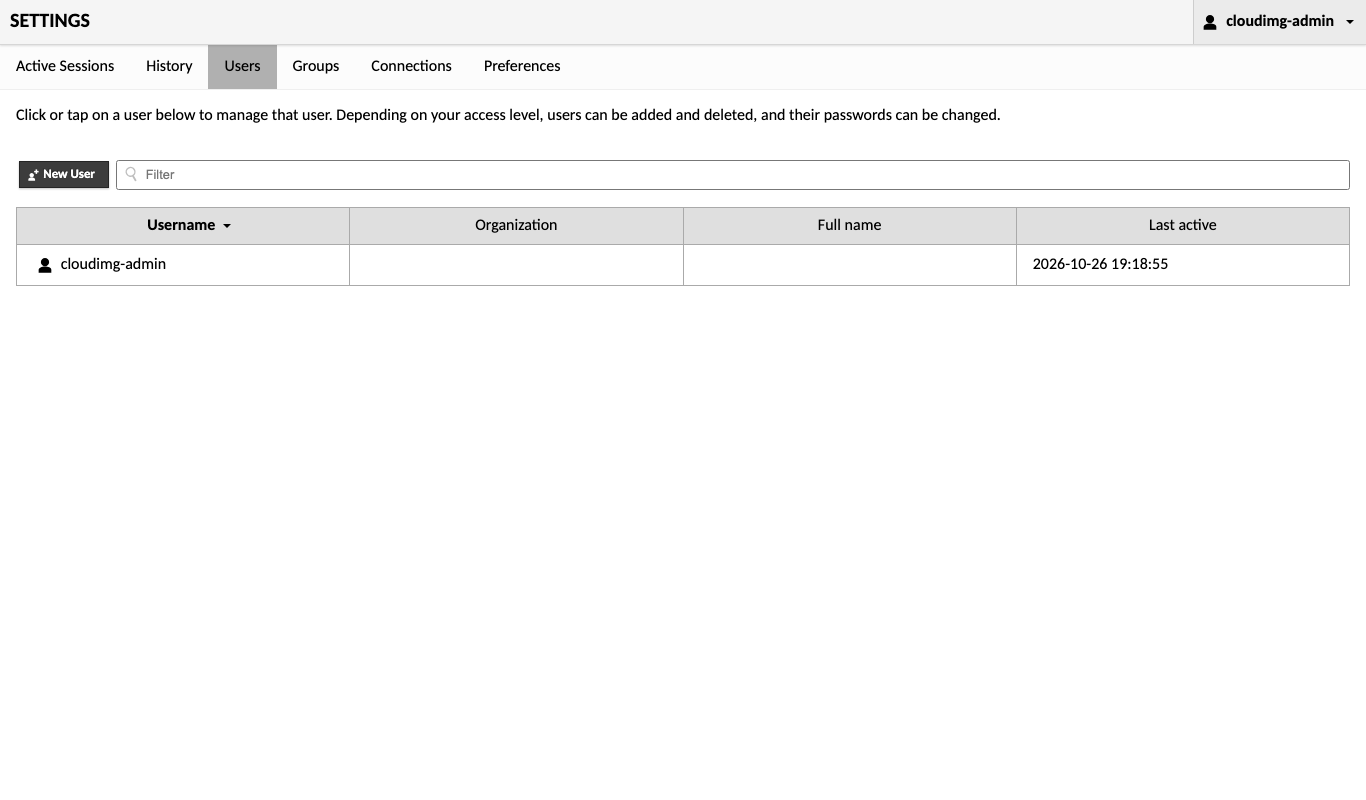Focus the Filter search field

pos(733,174)
